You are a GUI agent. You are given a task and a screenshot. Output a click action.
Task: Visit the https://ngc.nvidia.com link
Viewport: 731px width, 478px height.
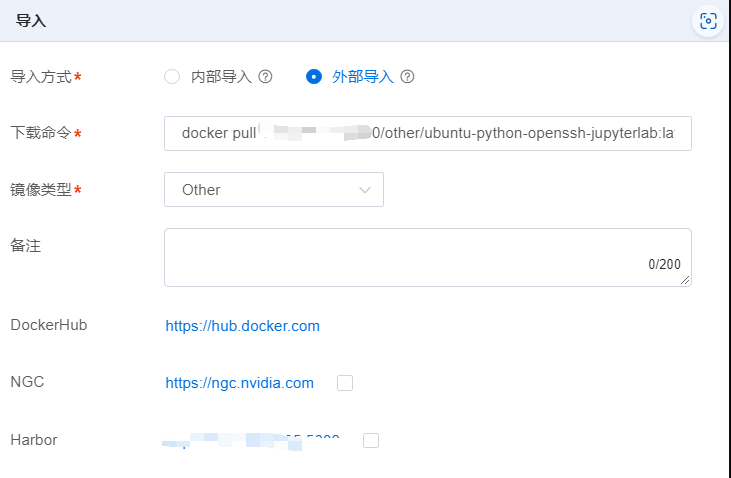239,383
